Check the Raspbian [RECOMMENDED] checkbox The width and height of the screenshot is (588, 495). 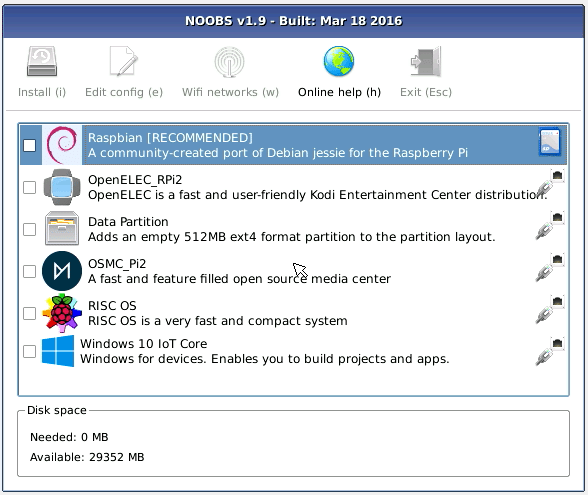tap(30, 146)
